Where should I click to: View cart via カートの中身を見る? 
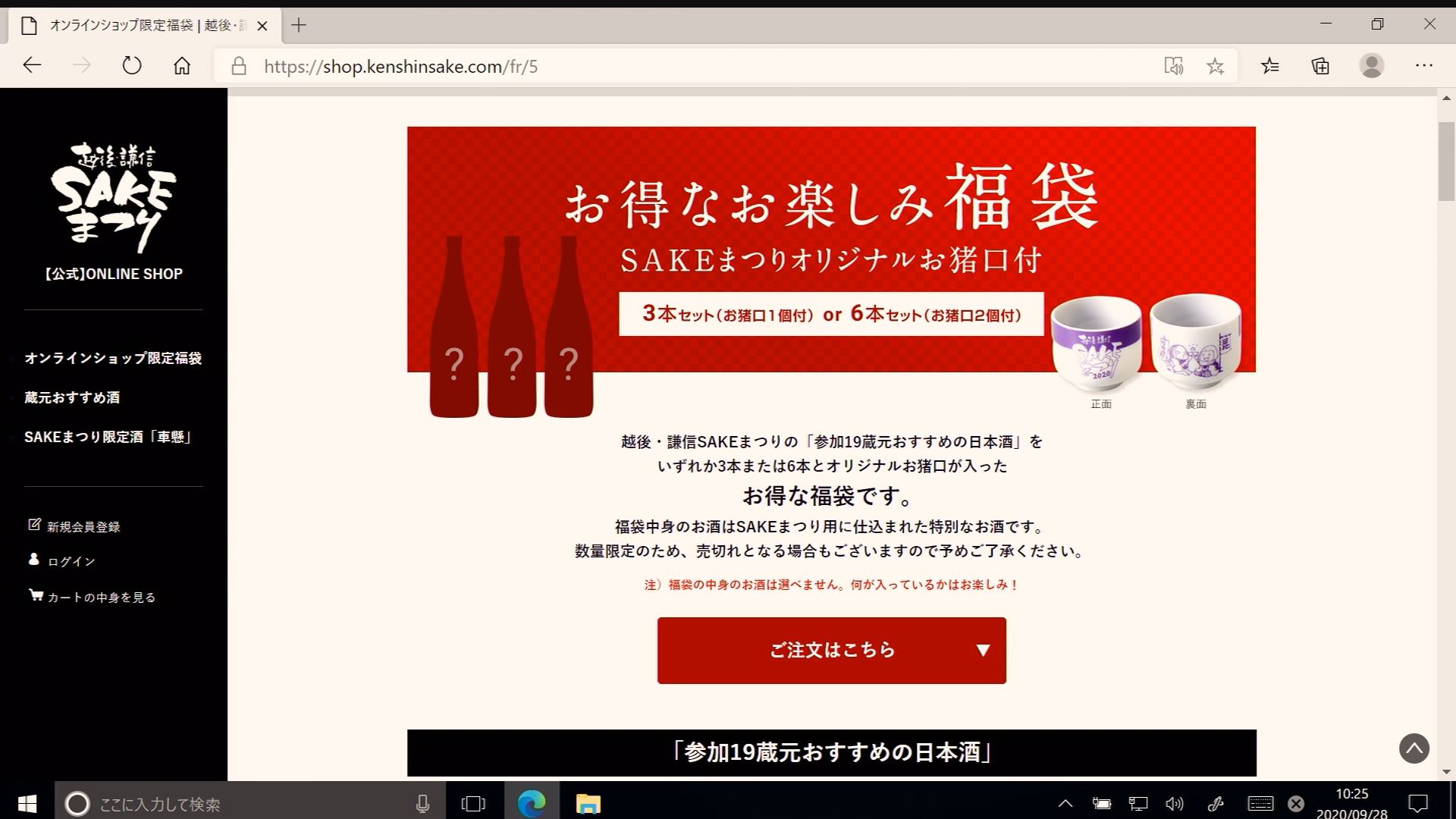pyautogui.click(x=101, y=597)
